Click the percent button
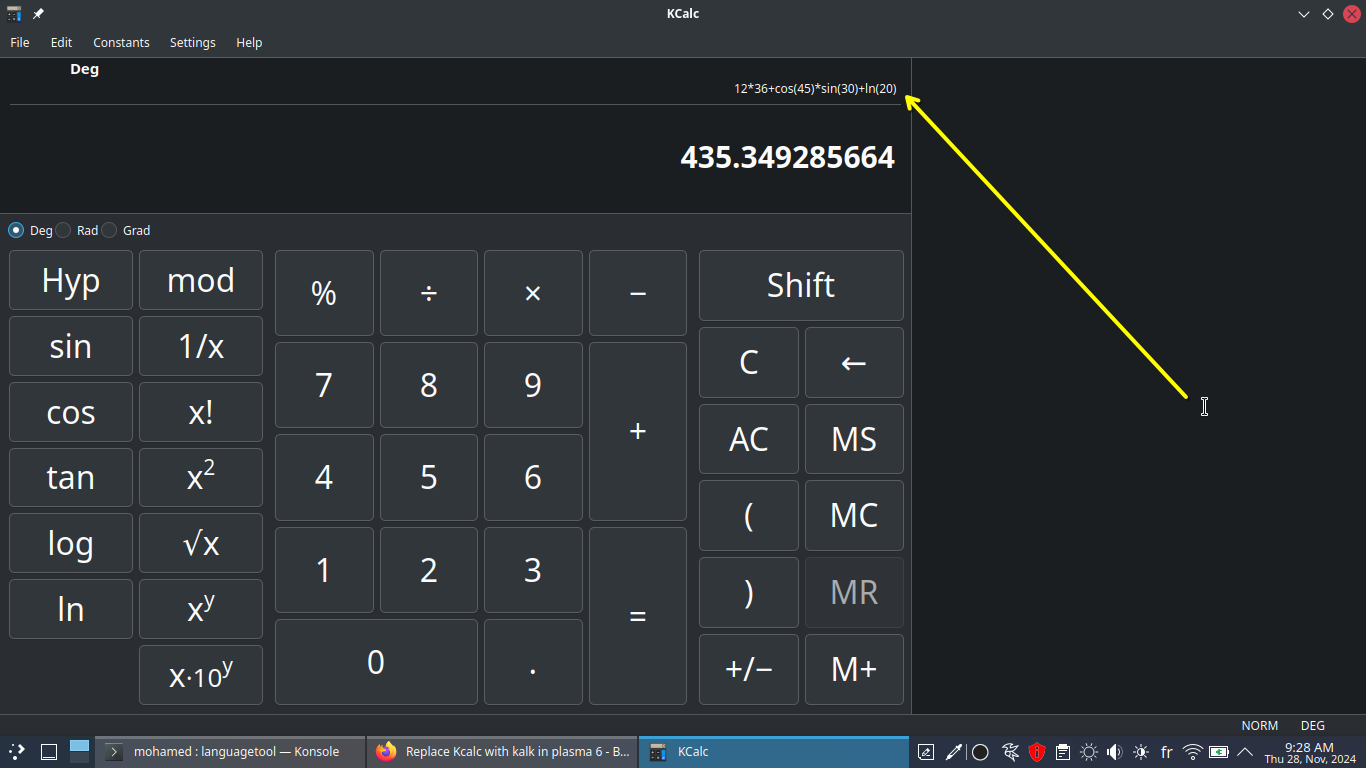The width and height of the screenshot is (1366, 768). click(x=324, y=293)
